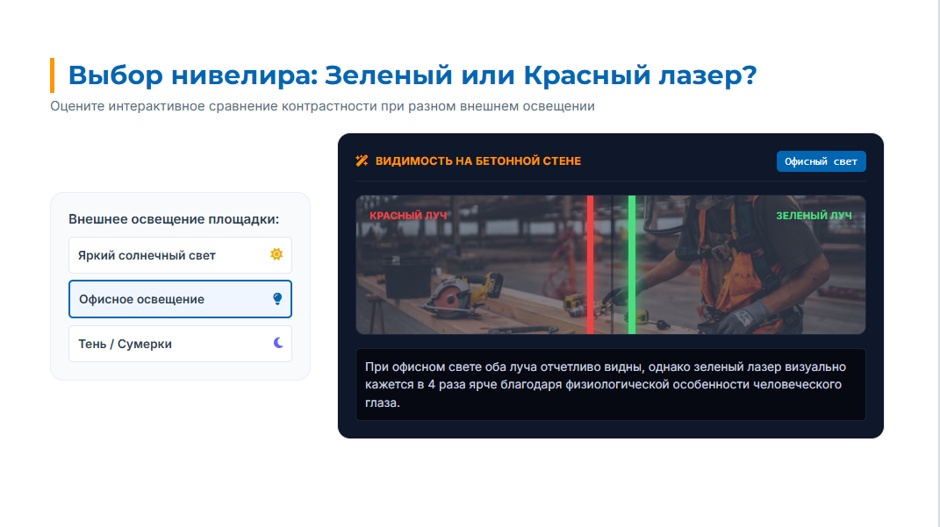Select the "Тень / Сумерки" lighting option

coord(180,344)
